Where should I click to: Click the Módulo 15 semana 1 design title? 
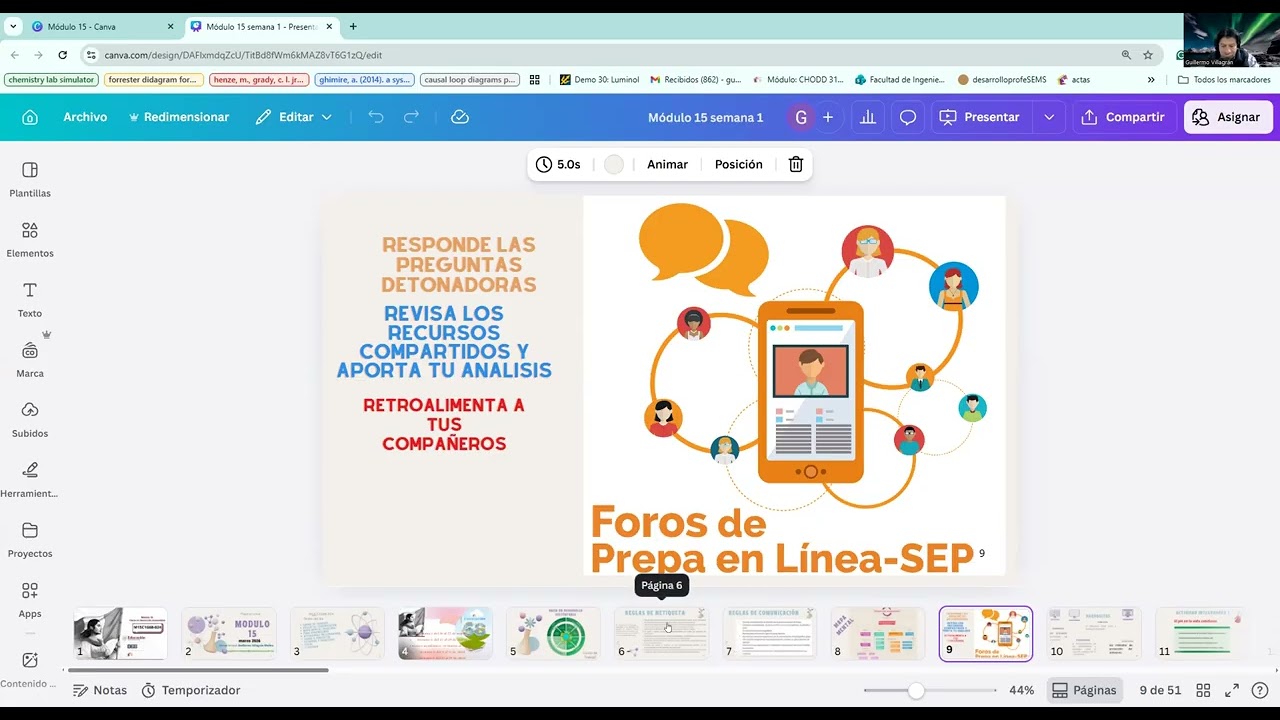(705, 117)
